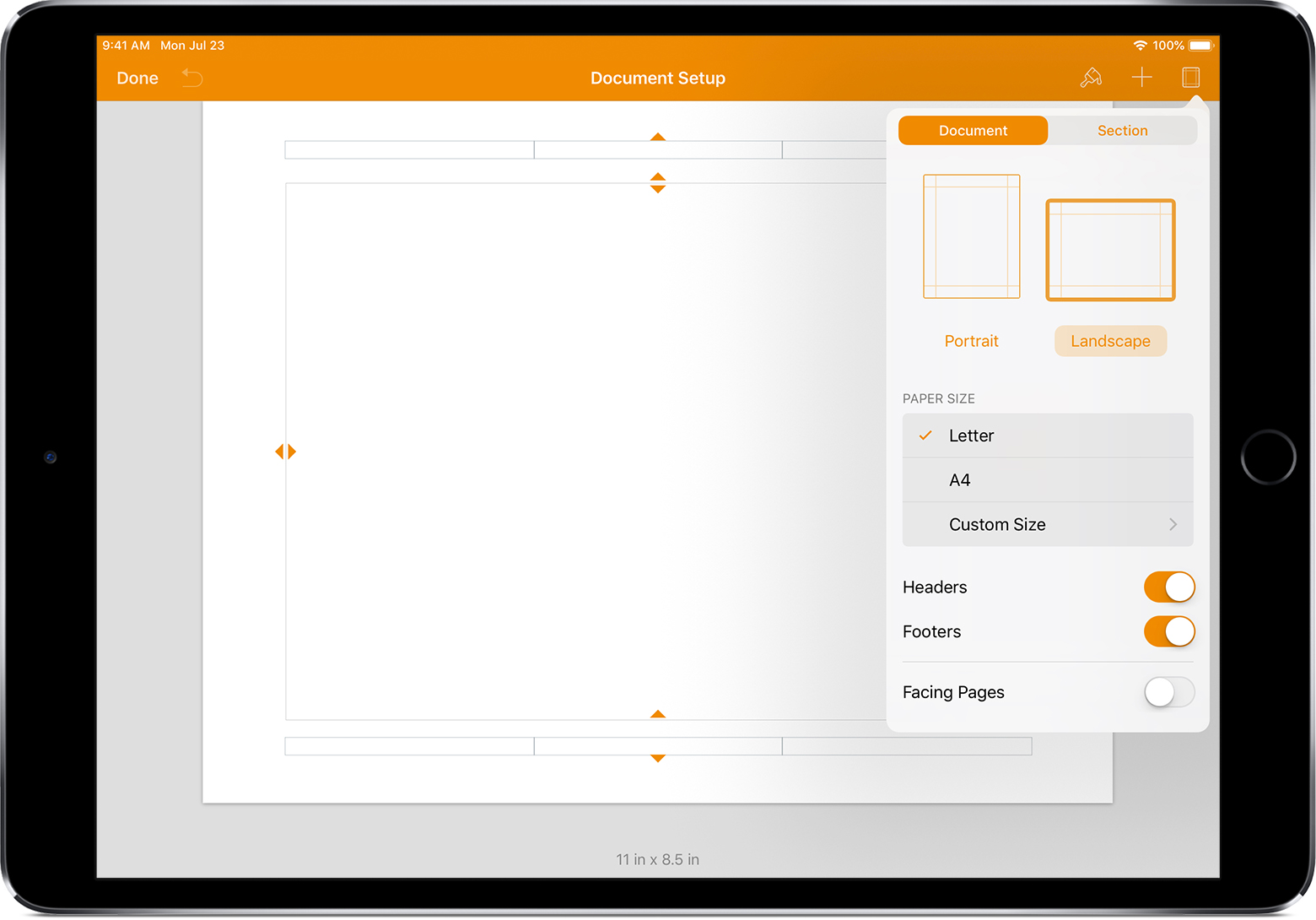The width and height of the screenshot is (1316, 920).
Task: Click the body top margin double-arrow handle
Action: pyautogui.click(x=658, y=183)
